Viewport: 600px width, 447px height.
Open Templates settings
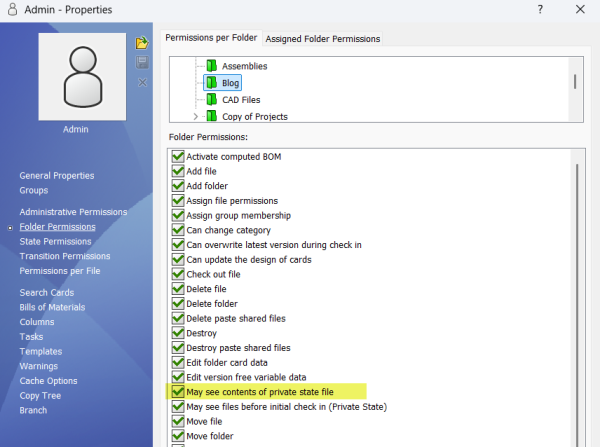(41, 351)
